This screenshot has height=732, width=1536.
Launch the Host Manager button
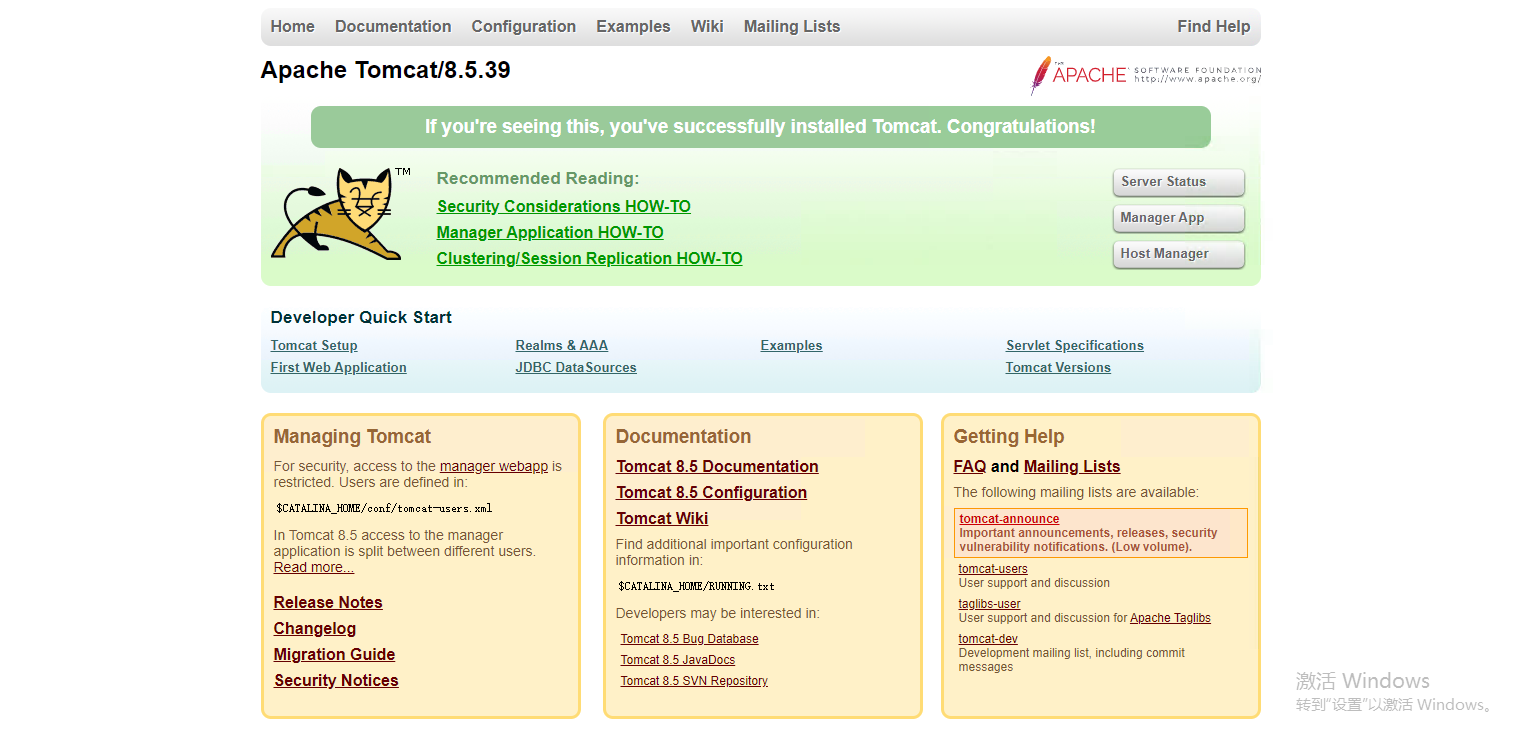pos(1179,254)
